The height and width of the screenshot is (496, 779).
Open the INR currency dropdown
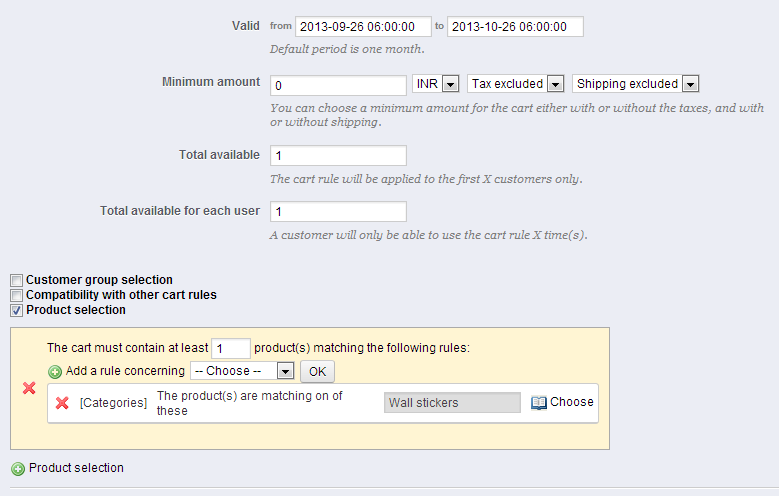[x=435, y=84]
